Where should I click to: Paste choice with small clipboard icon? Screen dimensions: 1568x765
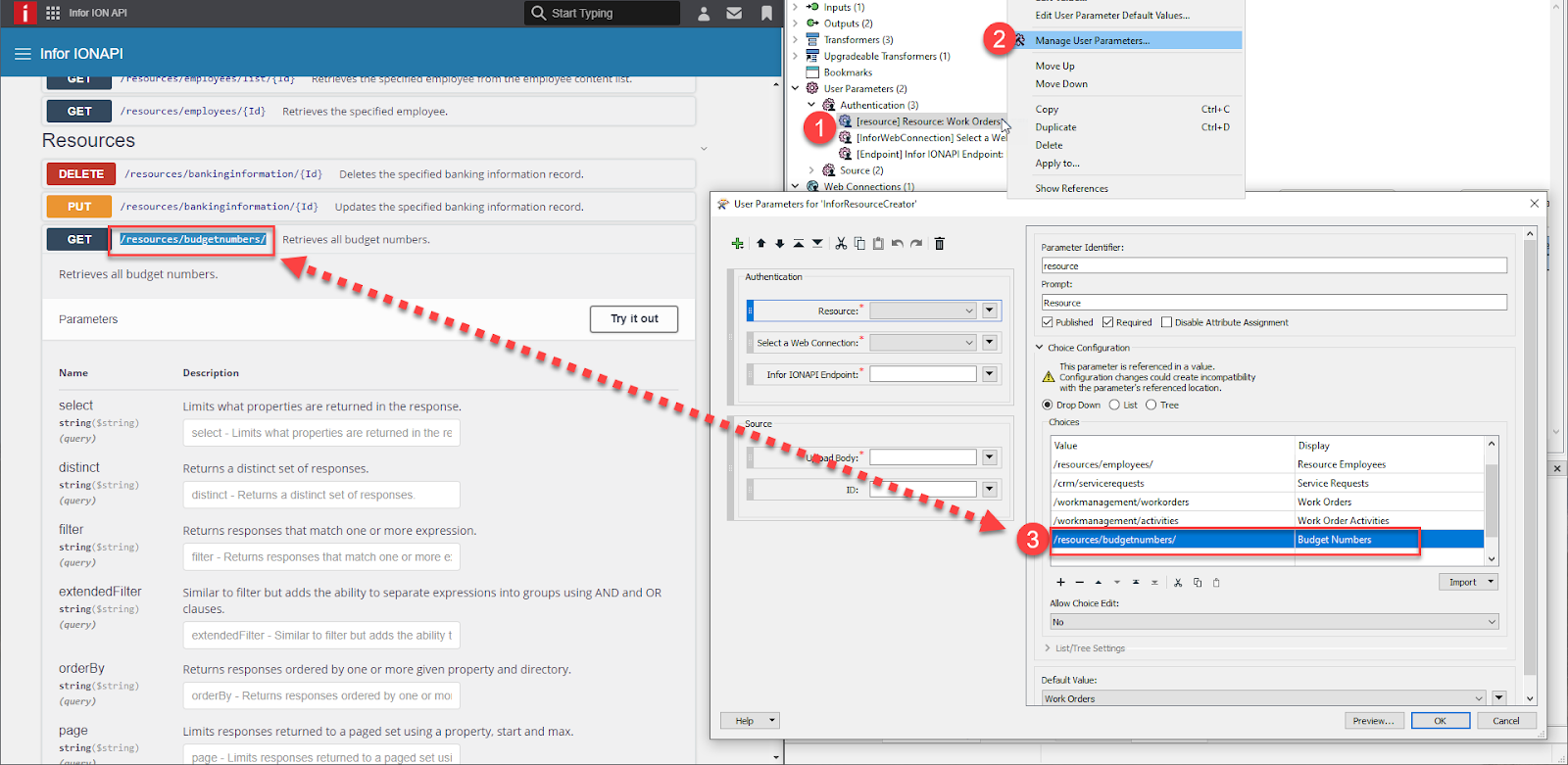[x=1216, y=583]
